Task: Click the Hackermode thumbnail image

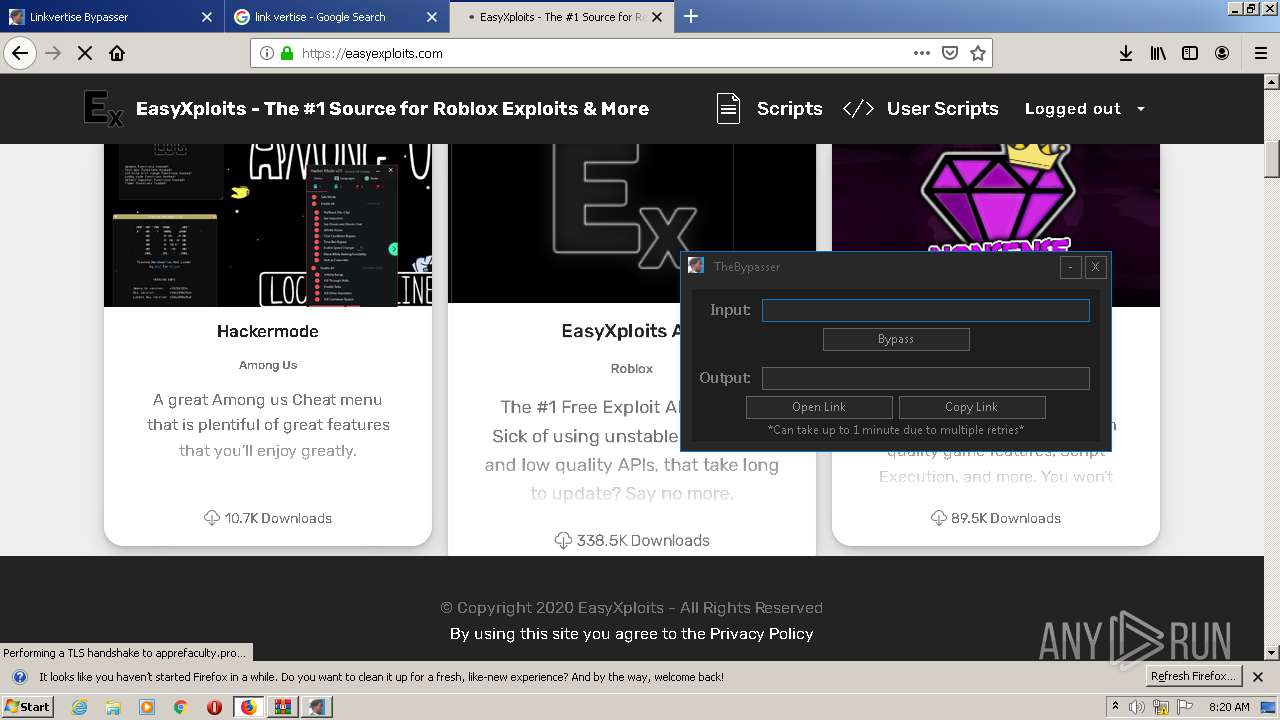Action: [268, 224]
